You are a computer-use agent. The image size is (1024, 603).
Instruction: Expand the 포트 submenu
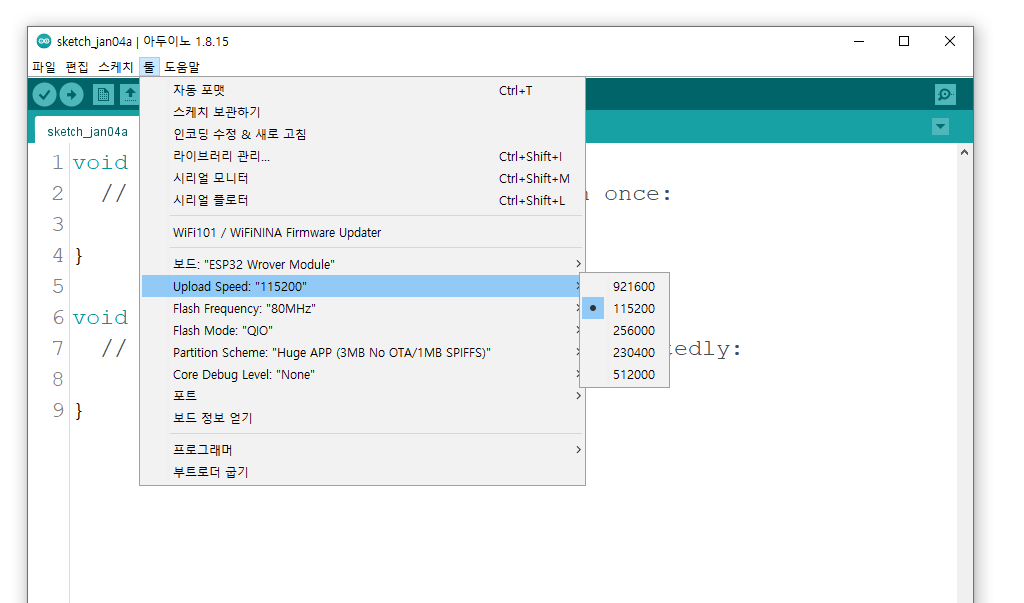click(362, 396)
